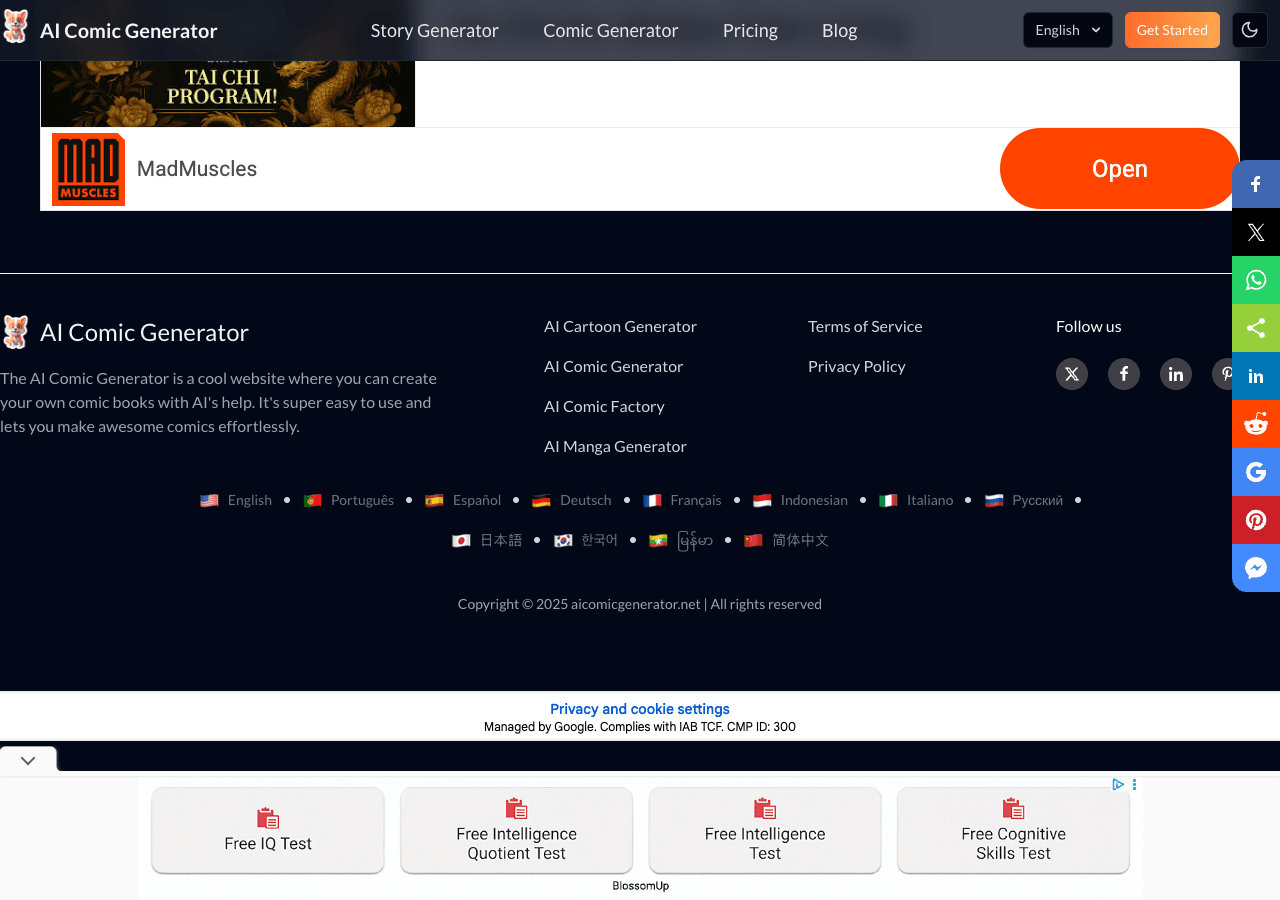This screenshot has height=900, width=1280.
Task: Switch language to 日本語
Action: click(501, 540)
